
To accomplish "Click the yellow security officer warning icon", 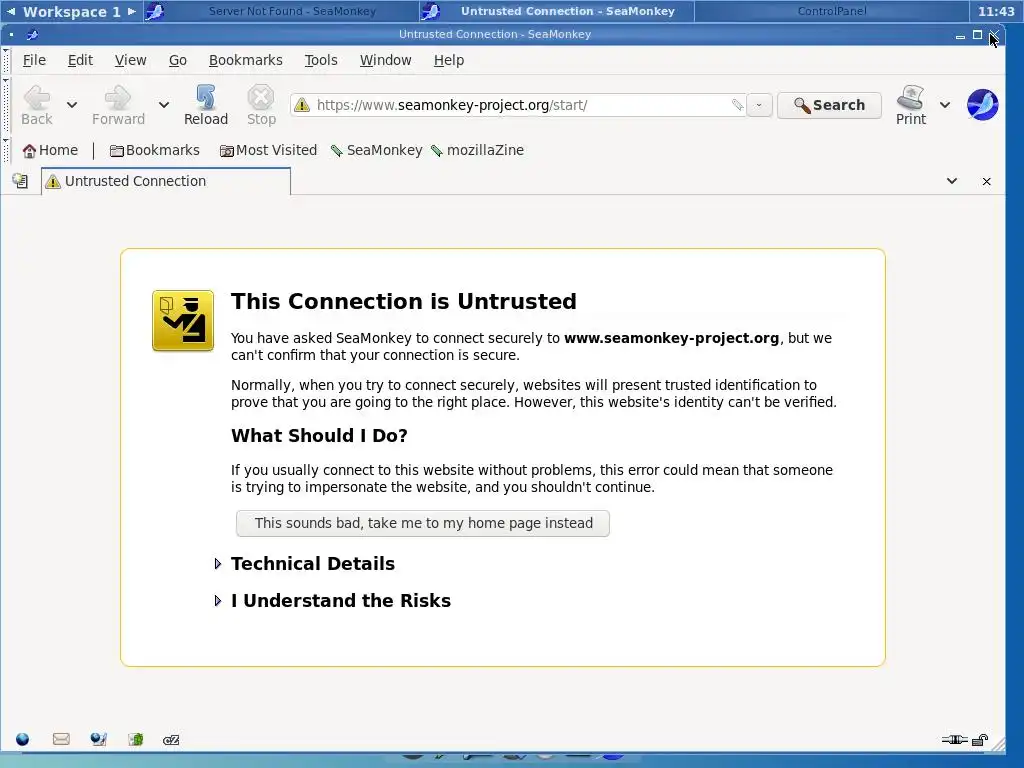I will pyautogui.click(x=183, y=321).
